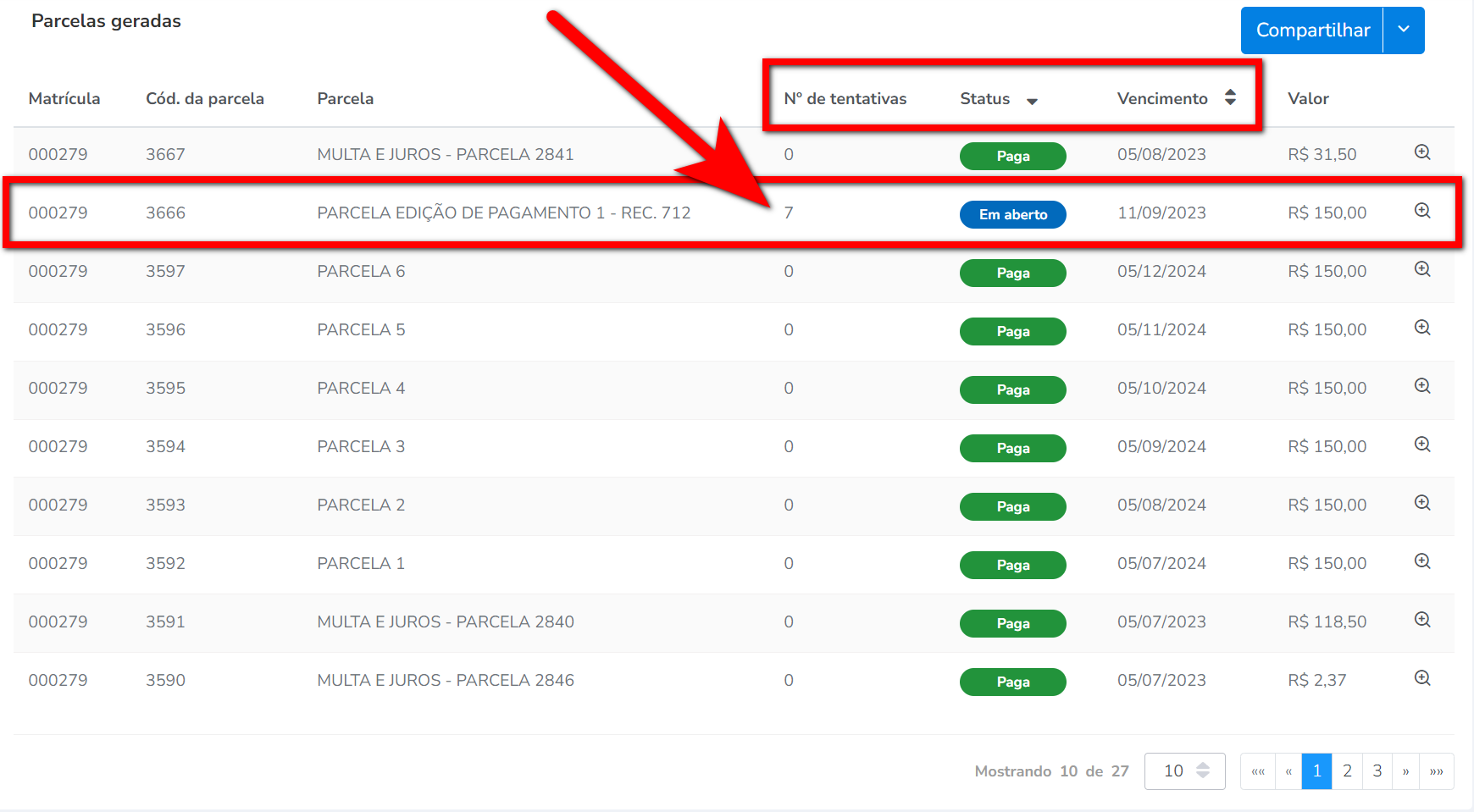This screenshot has width=1474, height=812.
Task: Expand the Compartilhar dropdown arrow
Action: [x=1404, y=30]
